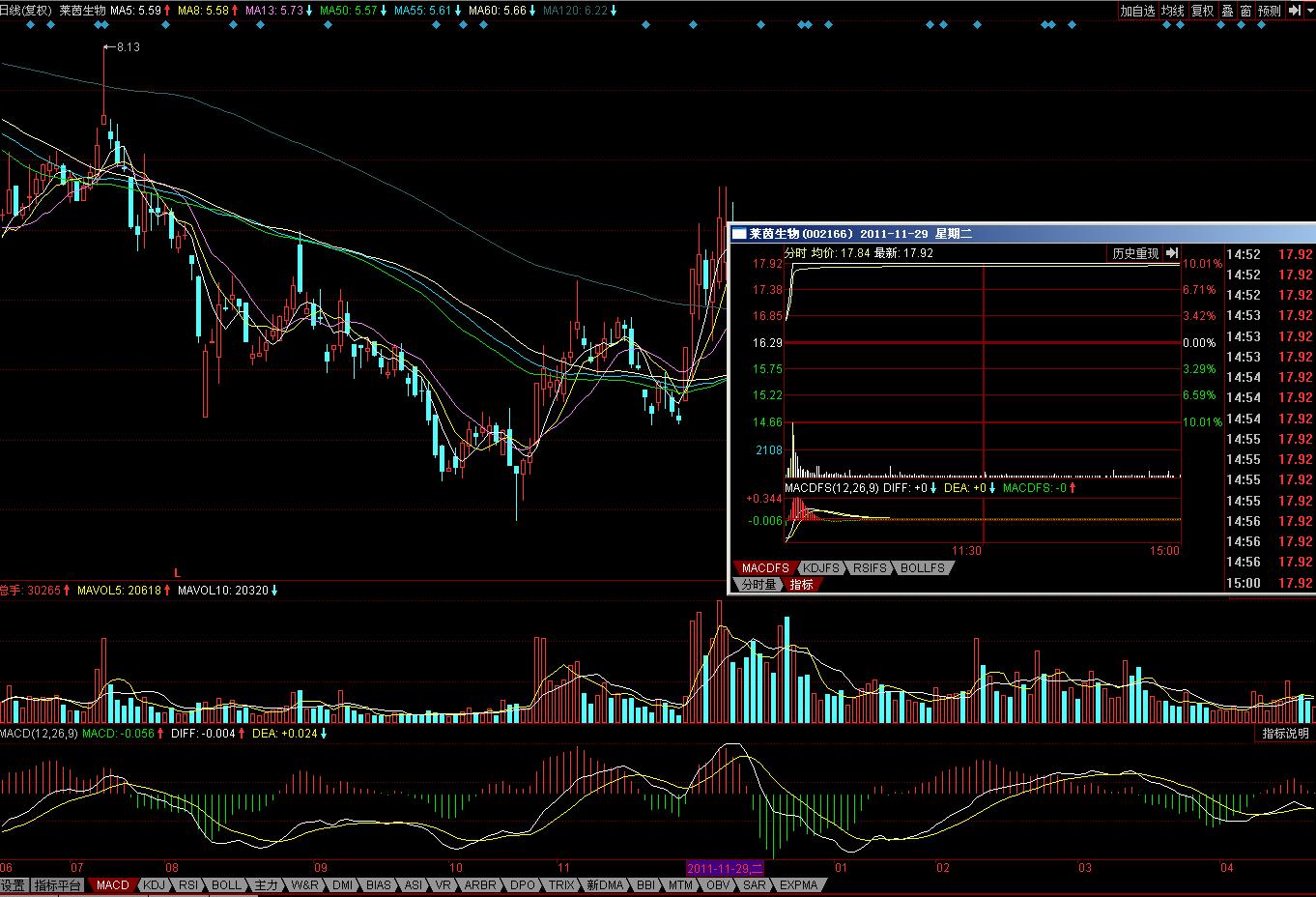
Task: Click the 历史重现 history replay button
Action: pyautogui.click(x=1134, y=253)
